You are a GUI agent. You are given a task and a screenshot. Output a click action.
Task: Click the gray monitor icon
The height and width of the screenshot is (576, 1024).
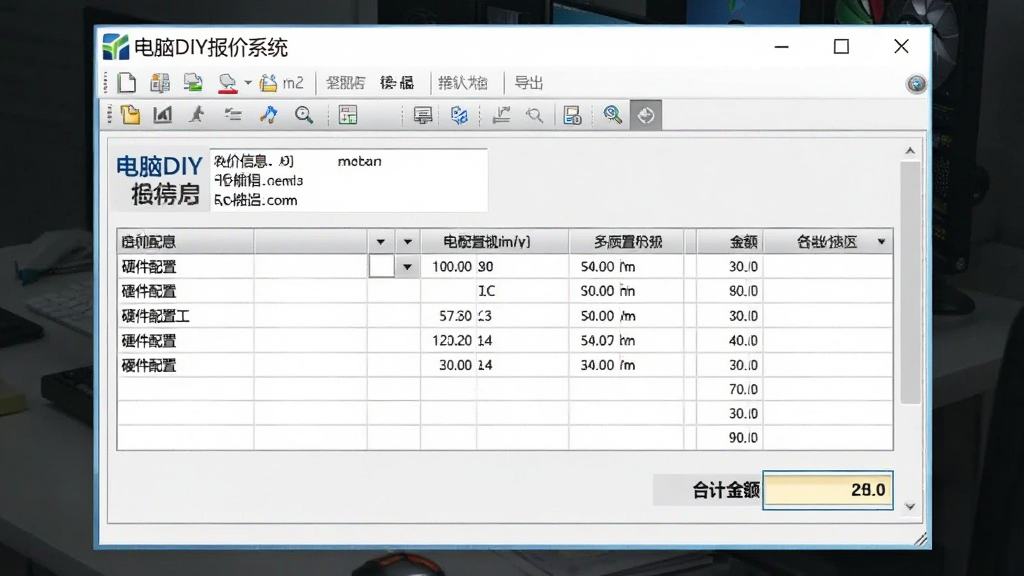pos(423,116)
